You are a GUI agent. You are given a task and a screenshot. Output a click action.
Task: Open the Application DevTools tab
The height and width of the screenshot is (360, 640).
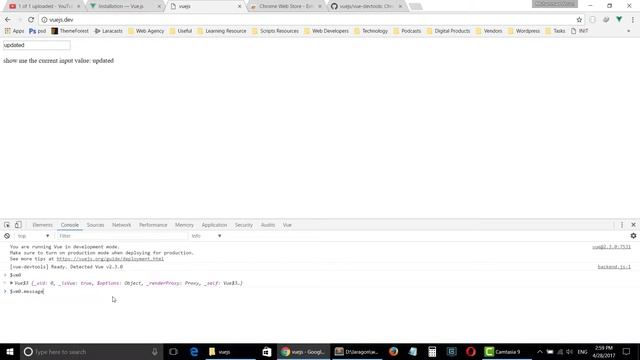point(214,225)
